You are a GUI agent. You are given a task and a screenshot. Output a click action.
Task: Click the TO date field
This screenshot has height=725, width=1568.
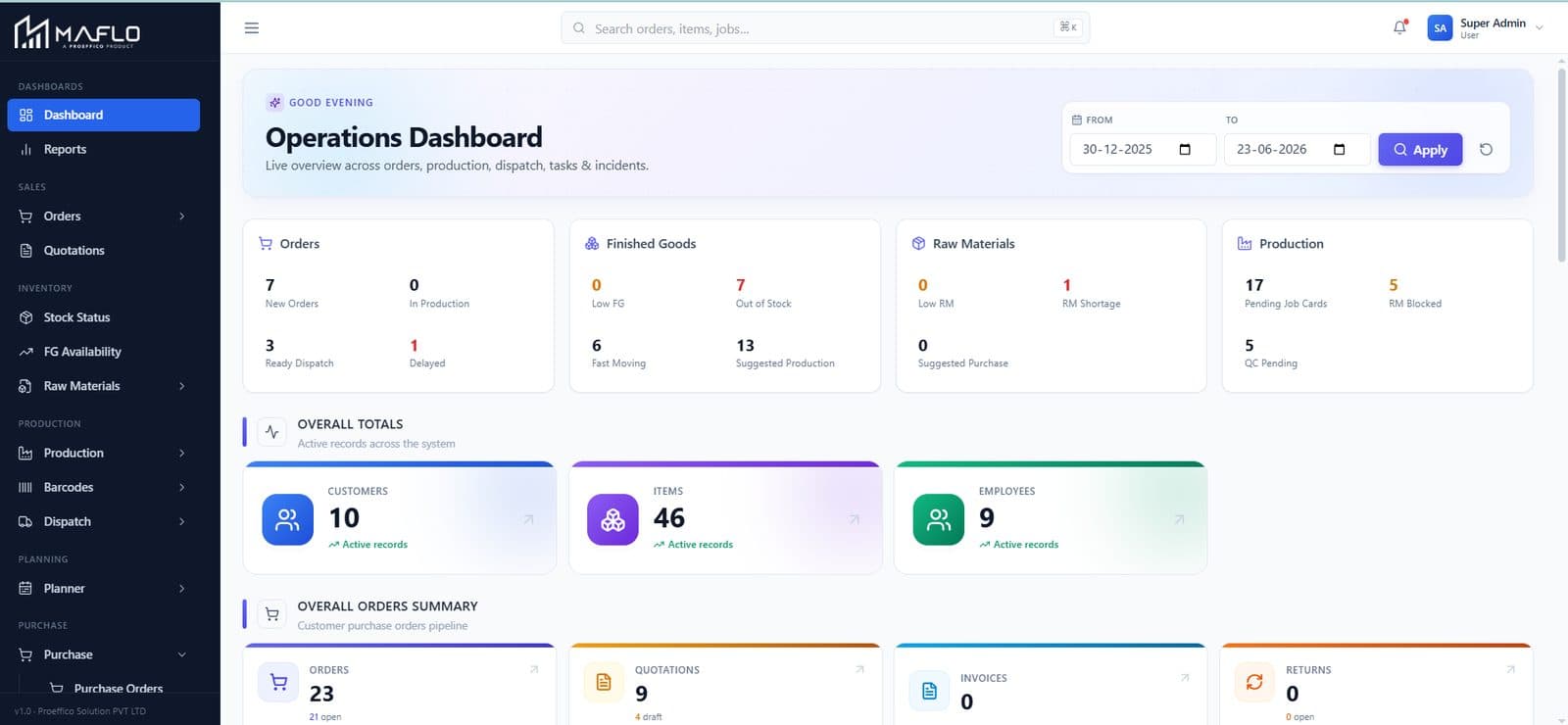pos(1298,149)
